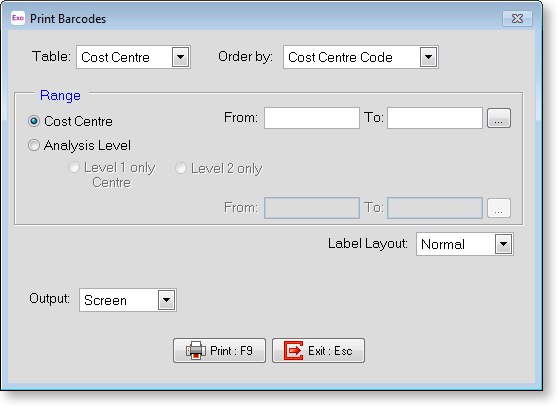The width and height of the screenshot is (558, 406).
Task: Focus the Cost Centre To input field
Action: [x=435, y=118]
